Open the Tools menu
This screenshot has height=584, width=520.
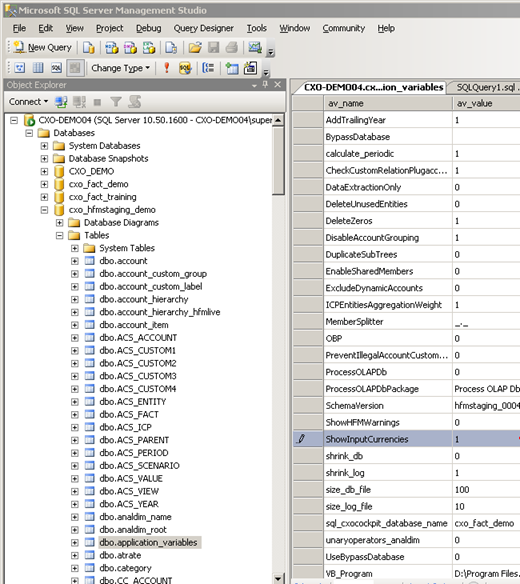coord(257,28)
